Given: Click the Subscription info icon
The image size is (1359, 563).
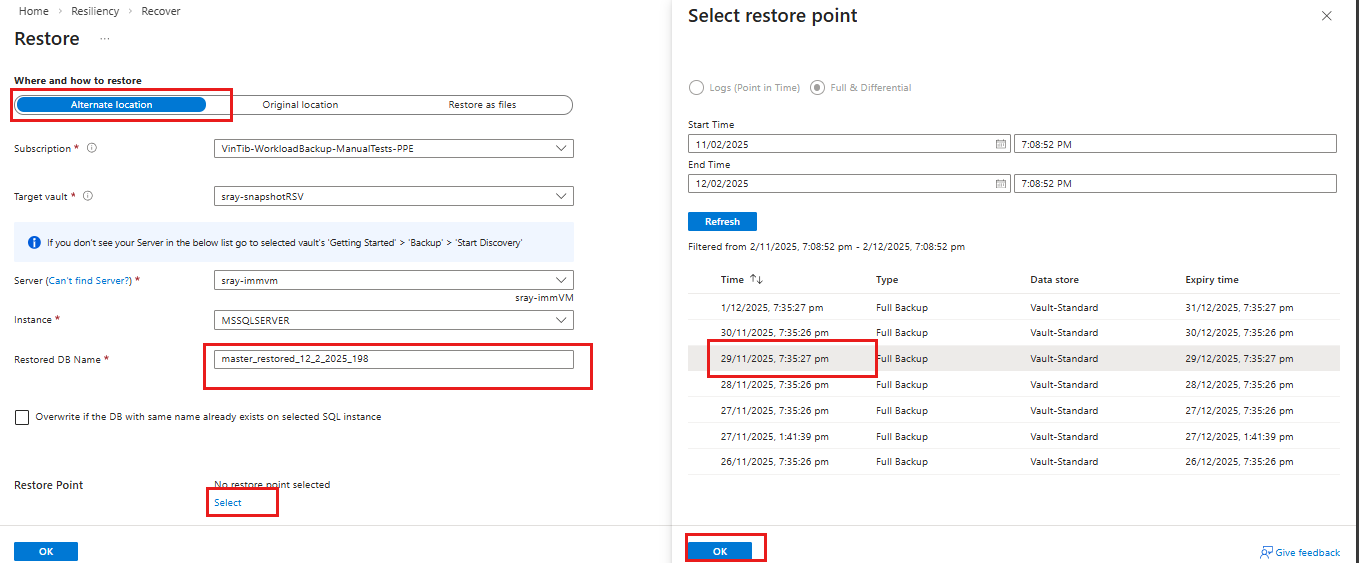Looking at the screenshot, I should 92,148.
